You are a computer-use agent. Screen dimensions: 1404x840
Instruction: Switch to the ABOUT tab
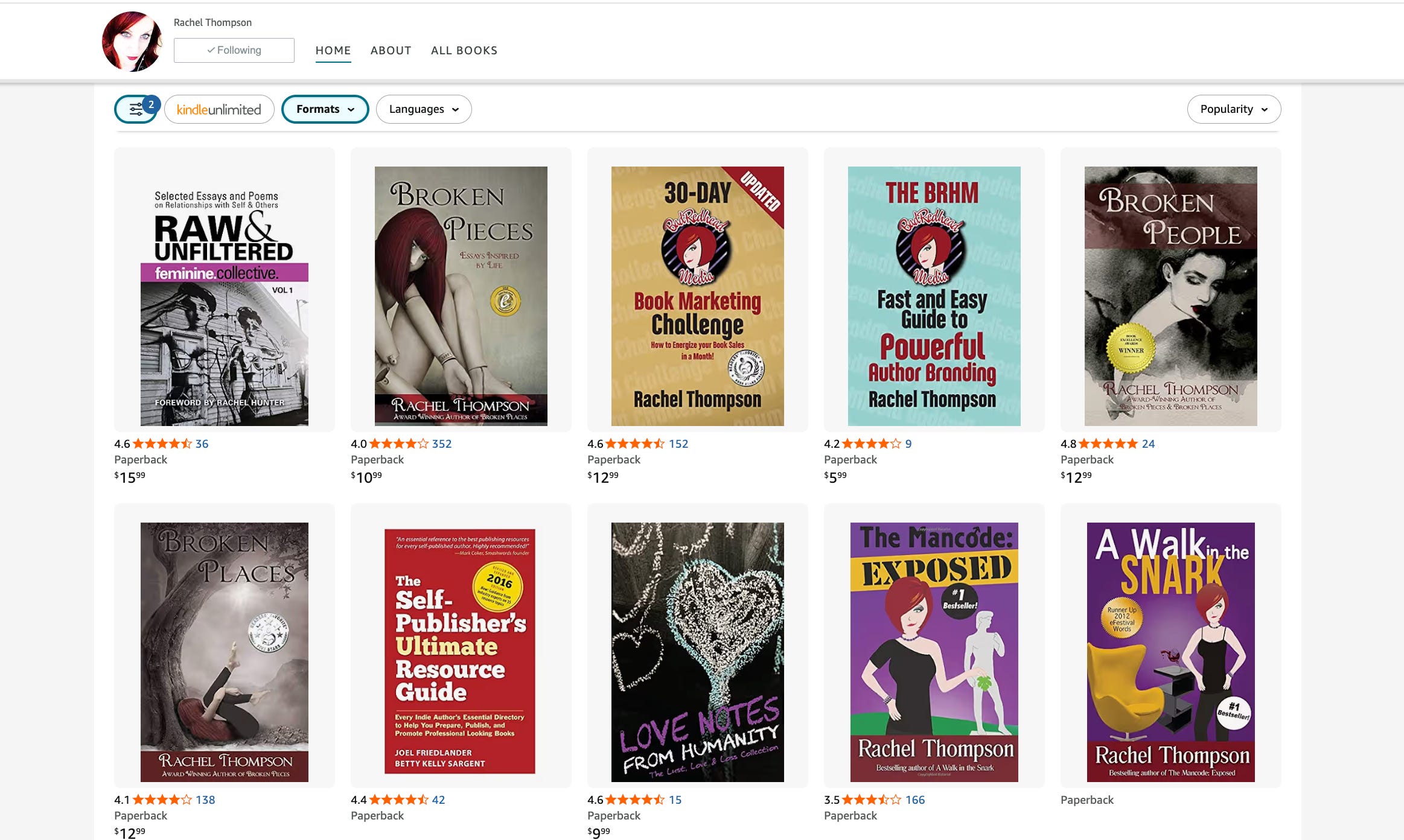tap(391, 51)
